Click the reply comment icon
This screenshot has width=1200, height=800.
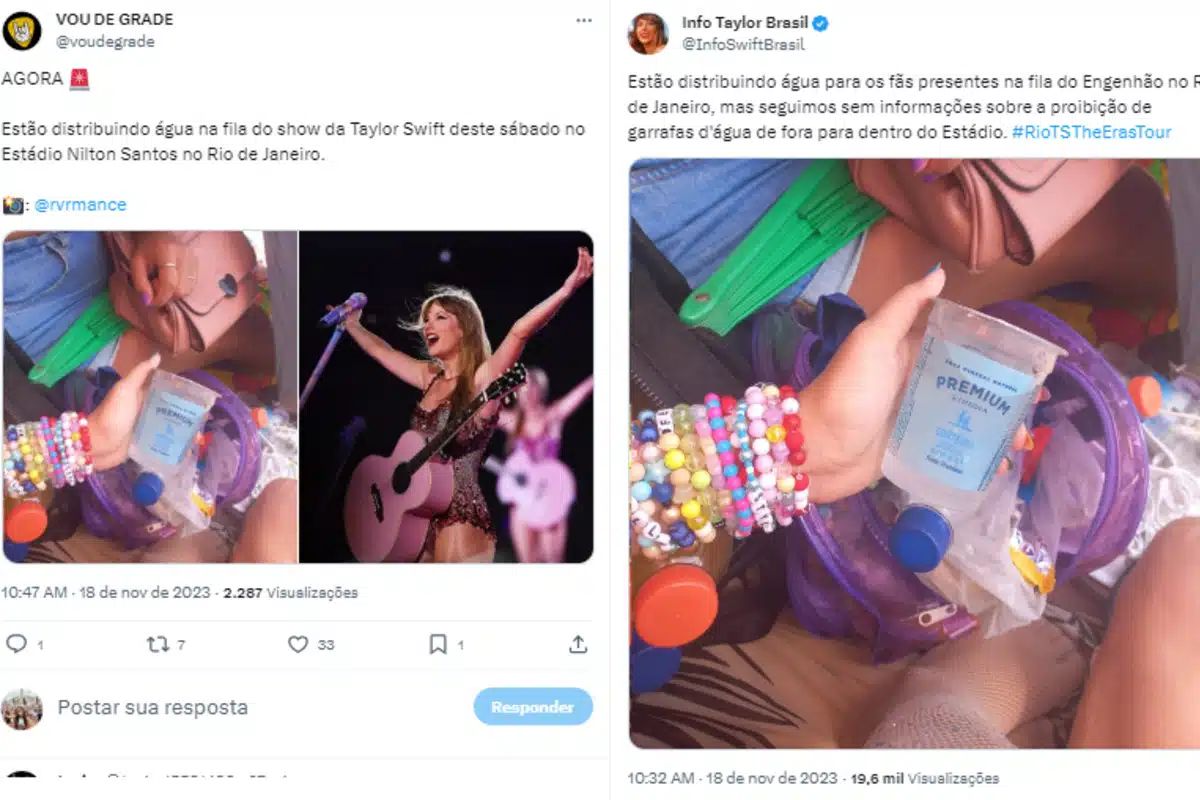tap(16, 644)
